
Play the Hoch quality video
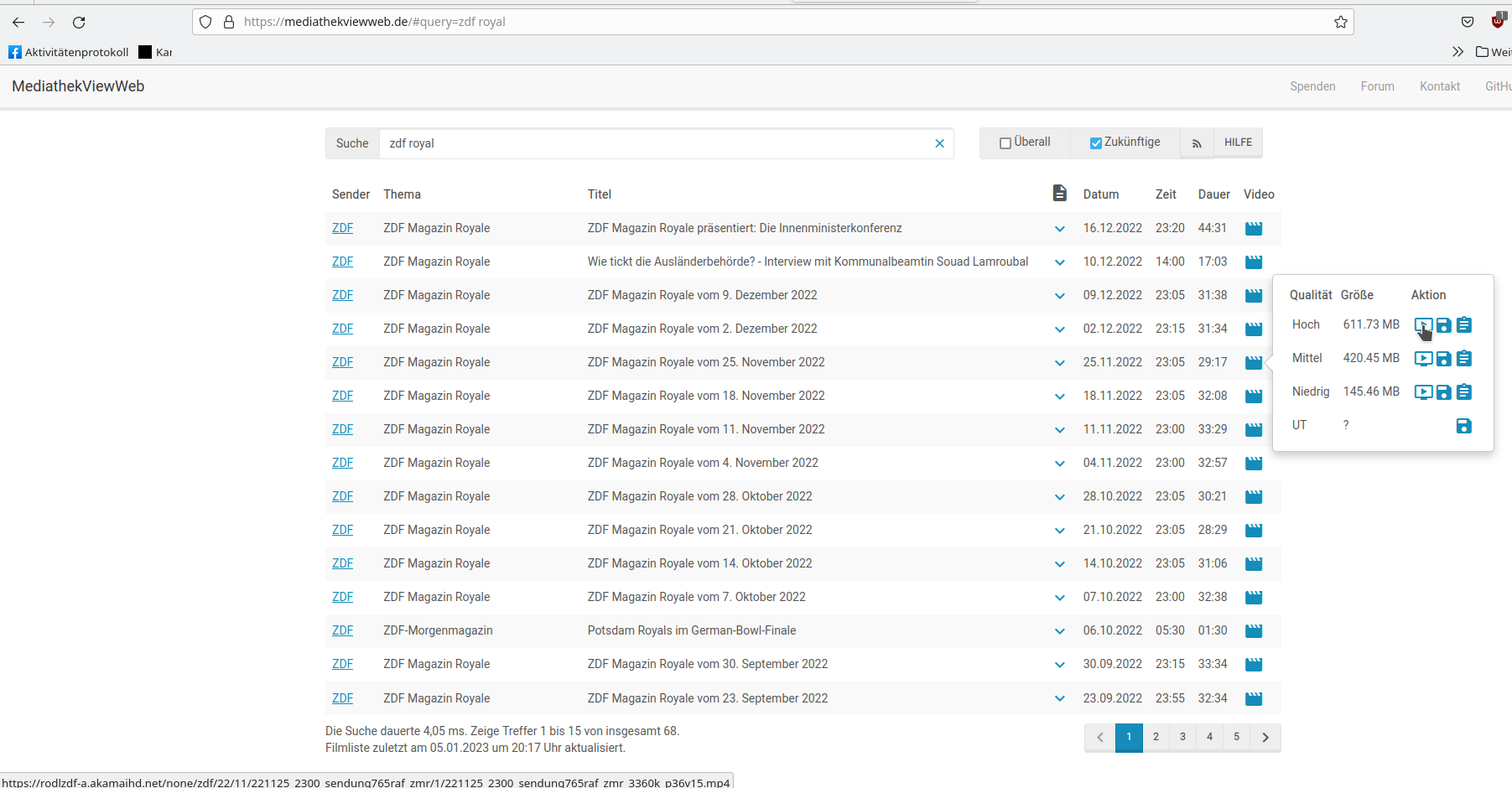pyautogui.click(x=1423, y=325)
